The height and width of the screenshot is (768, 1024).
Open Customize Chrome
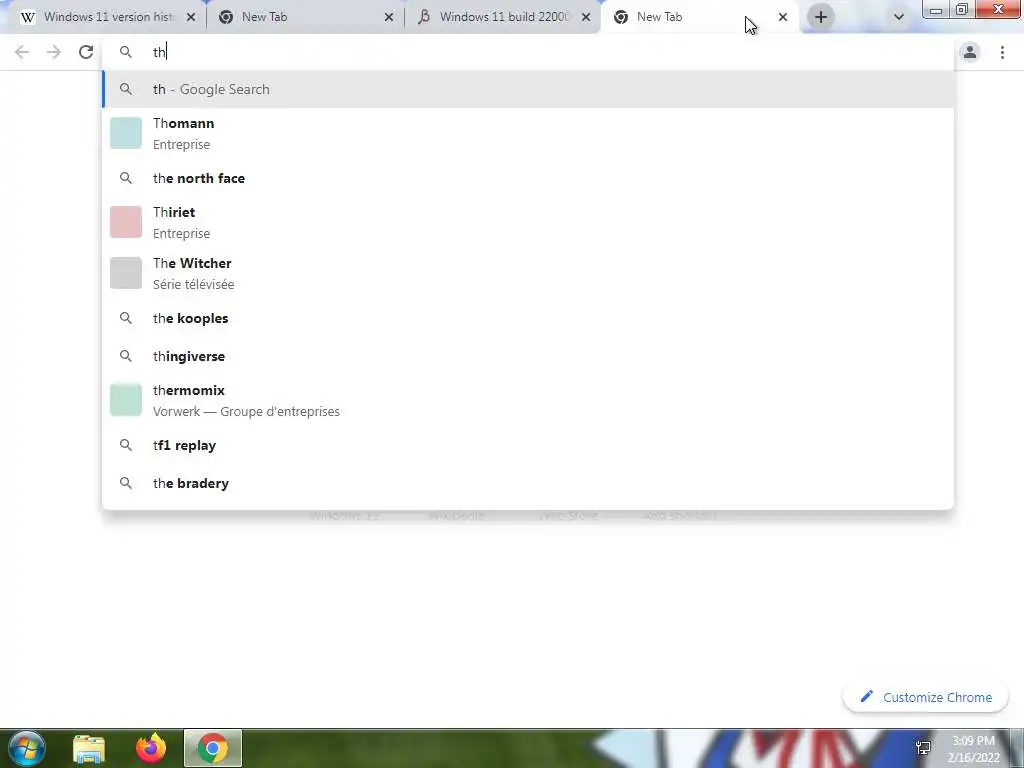(925, 697)
